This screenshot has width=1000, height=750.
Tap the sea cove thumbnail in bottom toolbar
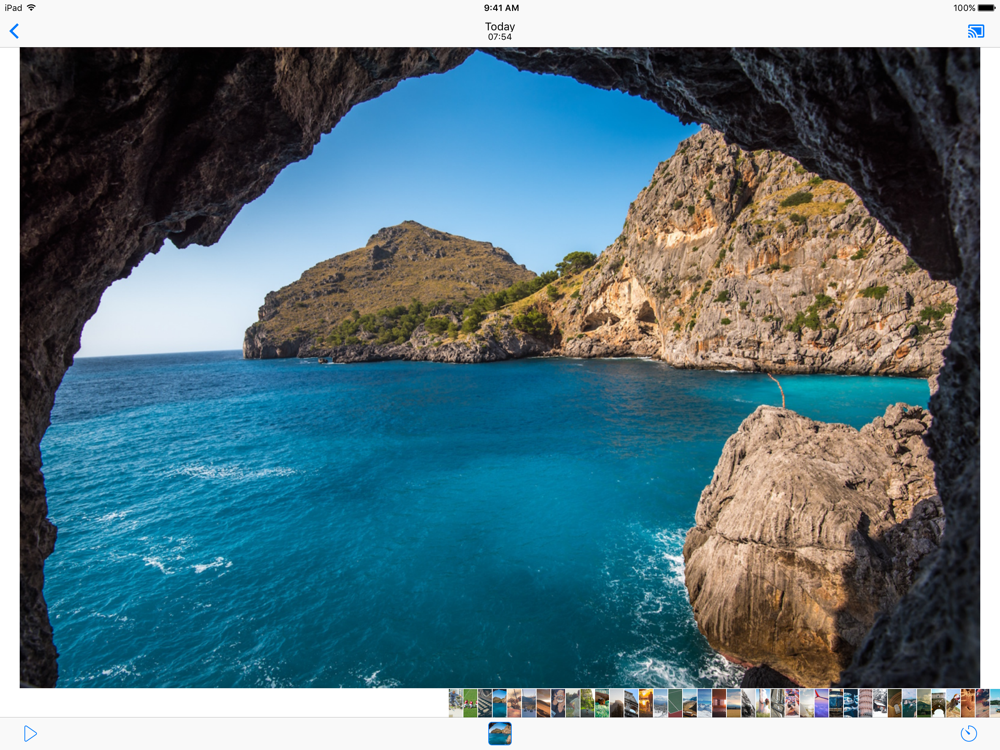[500, 734]
